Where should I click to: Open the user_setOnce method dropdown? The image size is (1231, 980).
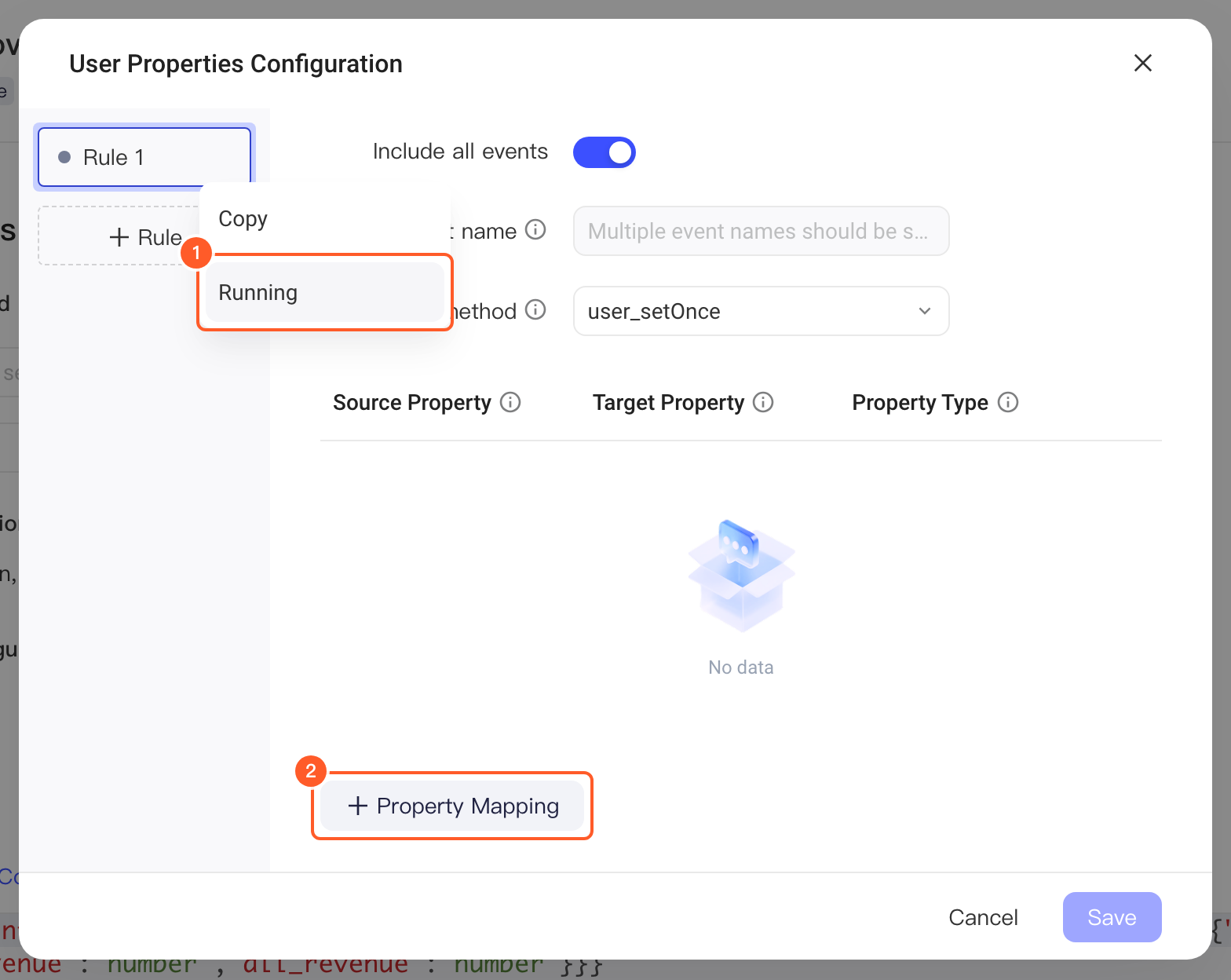761,311
